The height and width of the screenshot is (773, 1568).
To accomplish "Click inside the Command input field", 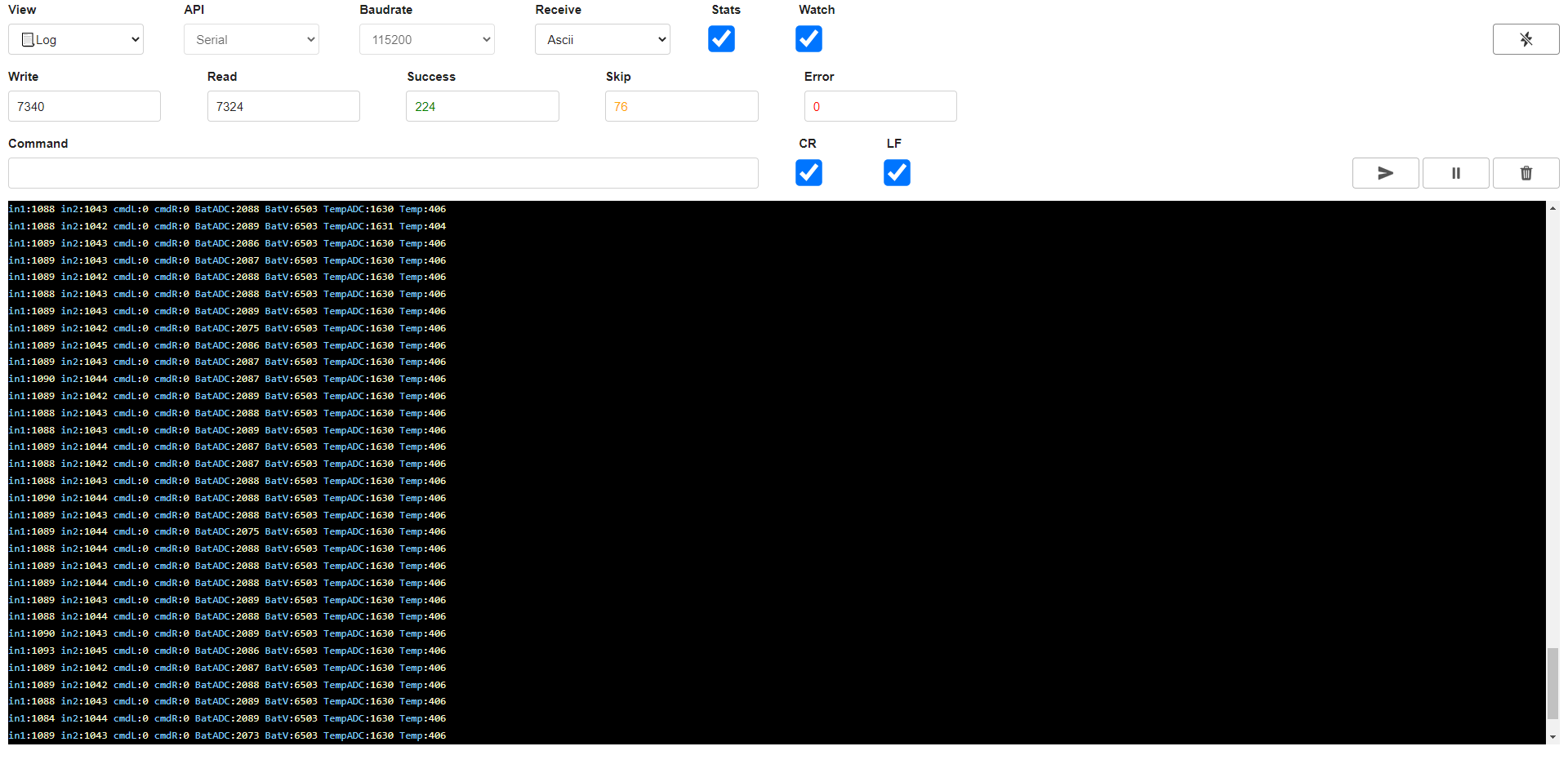I will tap(383, 172).
